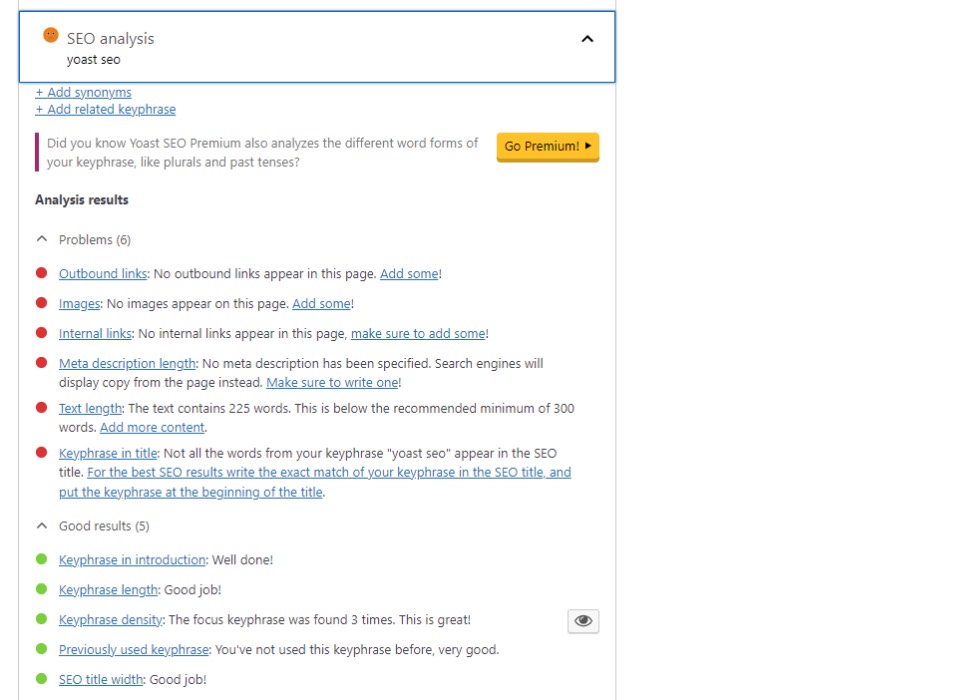This screenshot has height=700, width=969.
Task: Toggle the SEO analysis section visibility
Action: [x=587, y=39]
